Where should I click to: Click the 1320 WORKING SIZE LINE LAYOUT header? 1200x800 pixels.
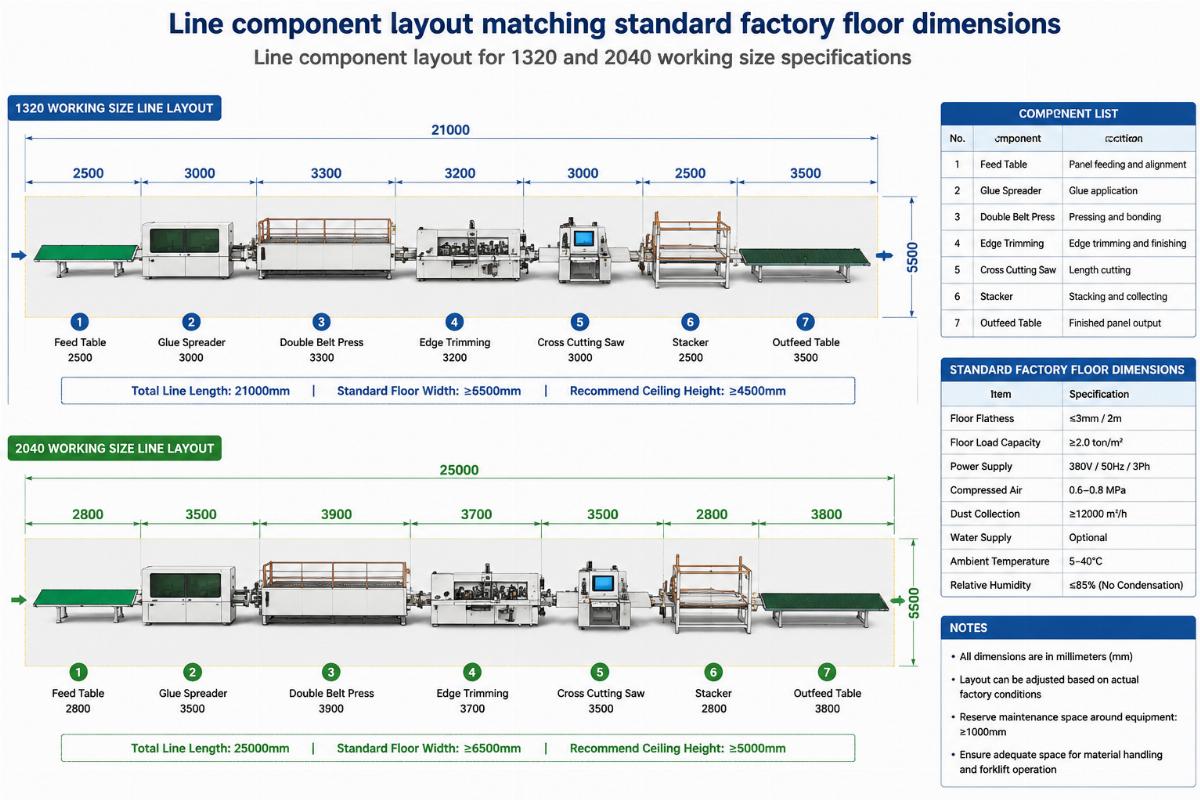(x=114, y=108)
